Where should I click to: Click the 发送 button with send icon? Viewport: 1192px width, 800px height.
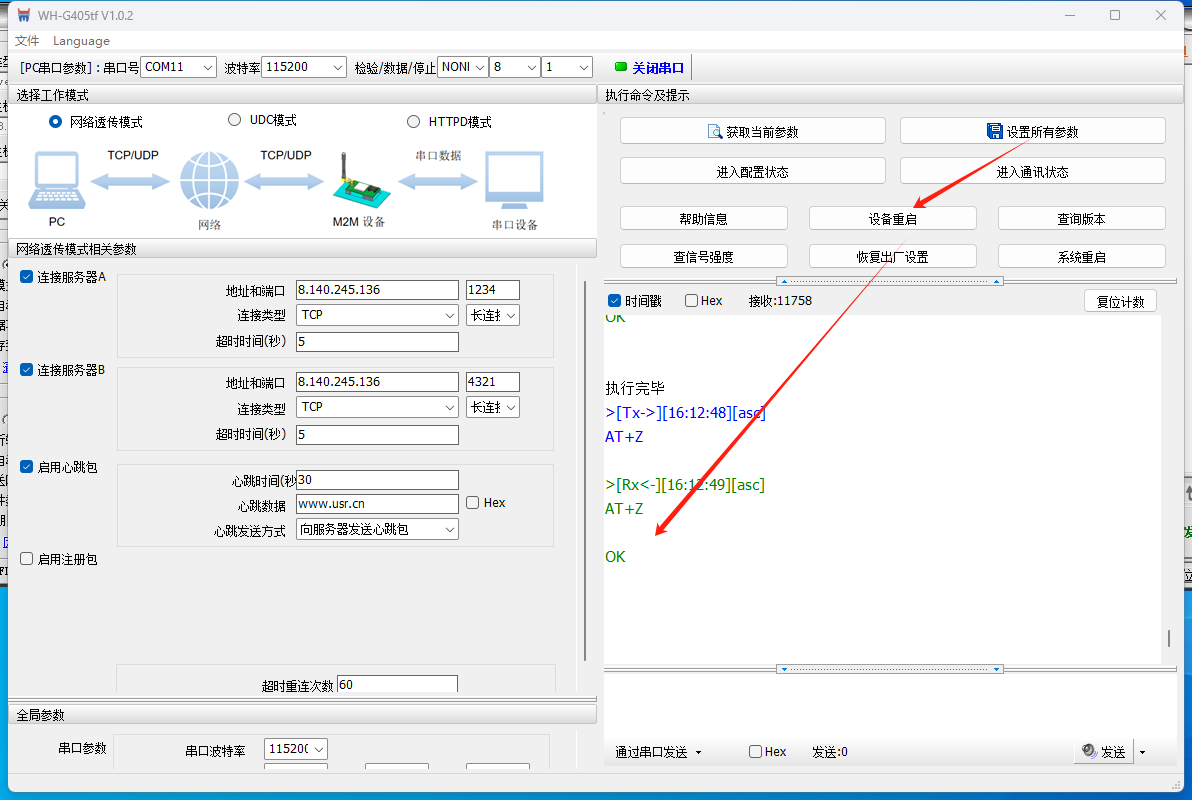click(x=1104, y=752)
